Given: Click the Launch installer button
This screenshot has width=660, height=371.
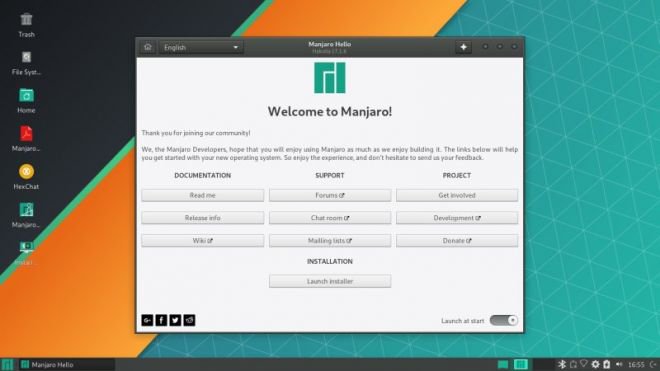Looking at the screenshot, I should tap(330, 281).
